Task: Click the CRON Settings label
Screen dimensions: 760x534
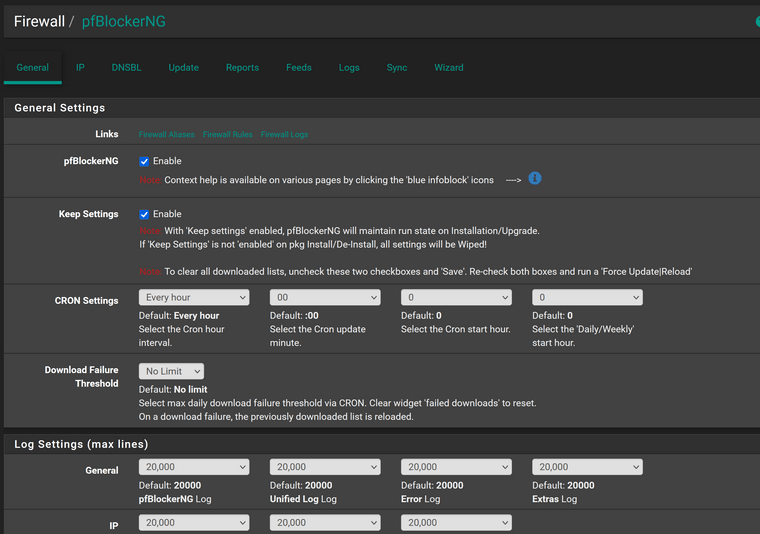Action: point(86,300)
